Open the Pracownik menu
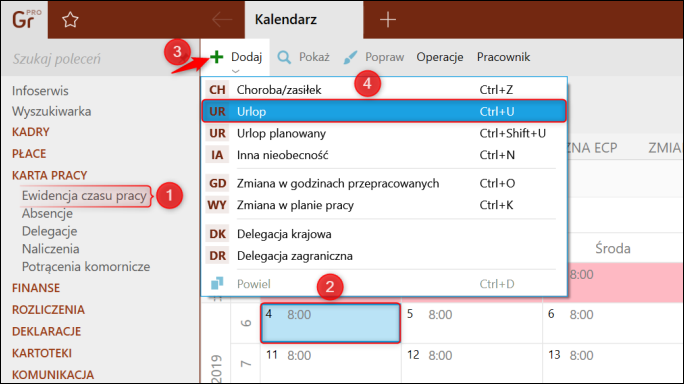The height and width of the screenshot is (384, 684). pos(503,57)
